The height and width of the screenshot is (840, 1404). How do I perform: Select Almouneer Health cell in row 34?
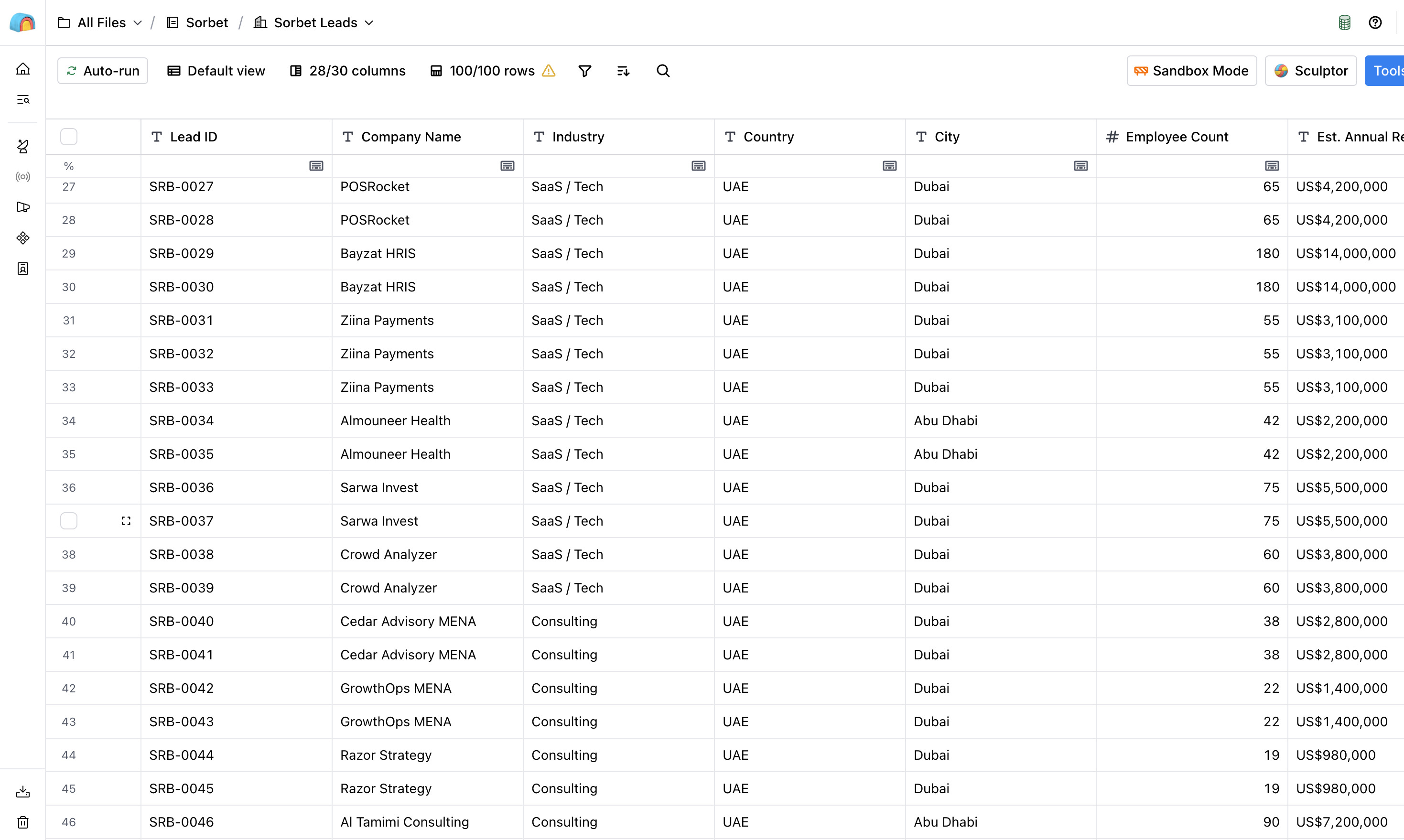[x=427, y=420]
